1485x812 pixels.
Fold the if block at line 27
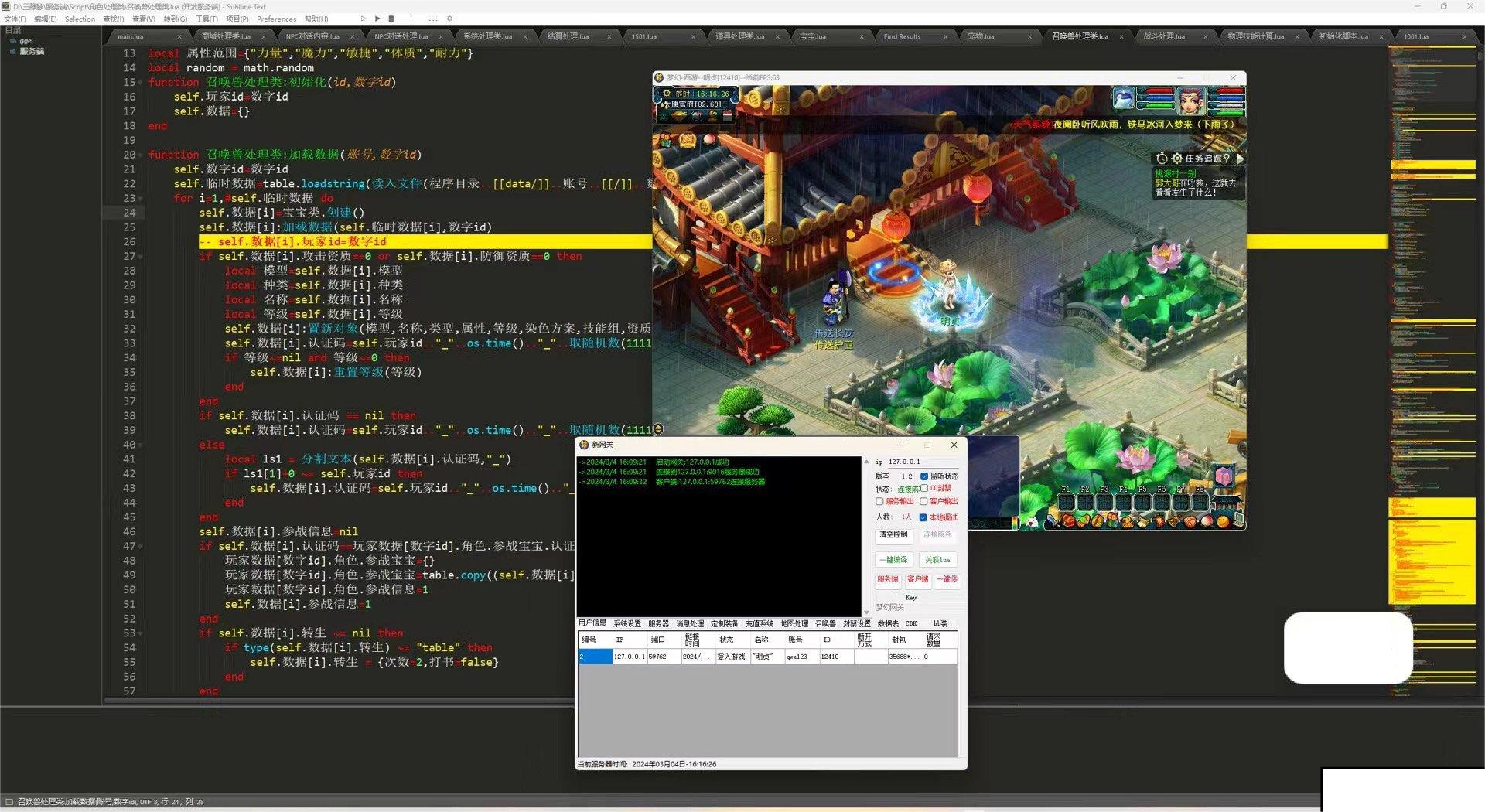pyautogui.click(x=141, y=257)
